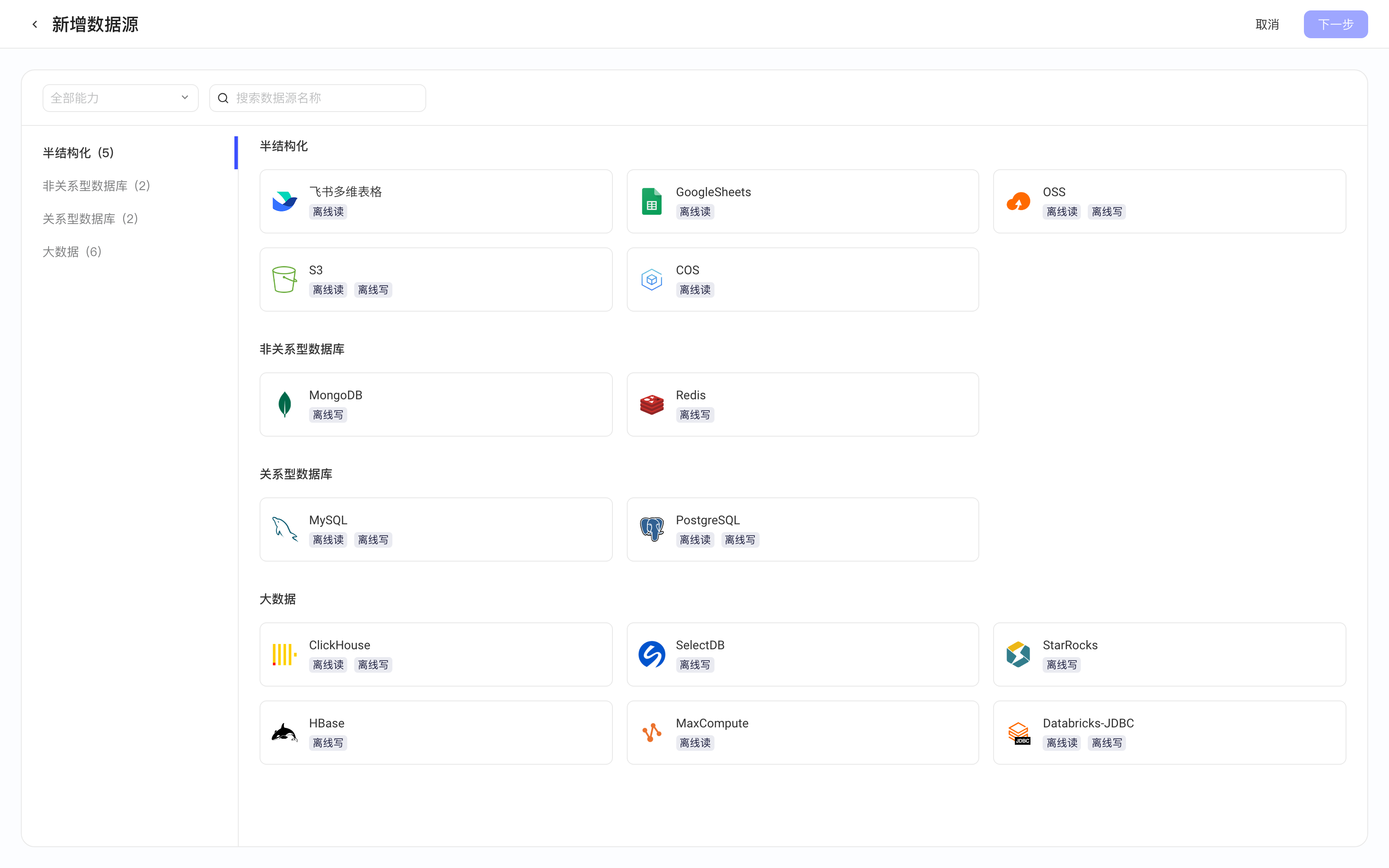The height and width of the screenshot is (868, 1389).
Task: Click the HBase orca icon
Action: pyautogui.click(x=285, y=733)
